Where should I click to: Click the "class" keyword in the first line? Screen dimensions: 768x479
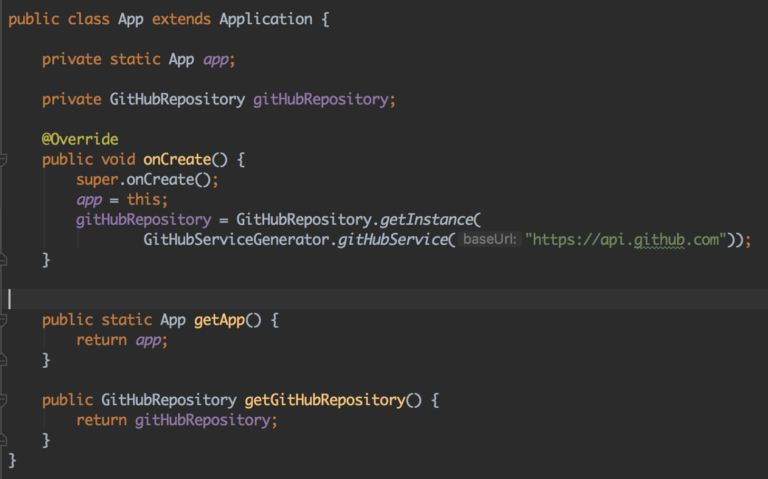(x=88, y=19)
